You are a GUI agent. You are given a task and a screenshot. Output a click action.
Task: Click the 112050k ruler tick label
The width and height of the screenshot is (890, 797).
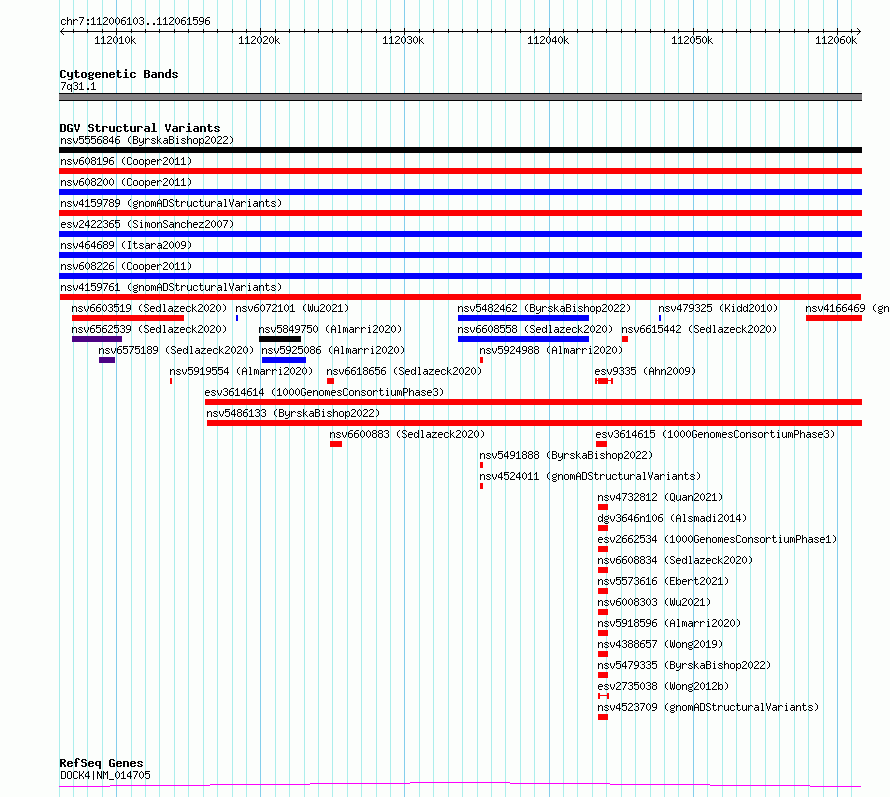692,40
